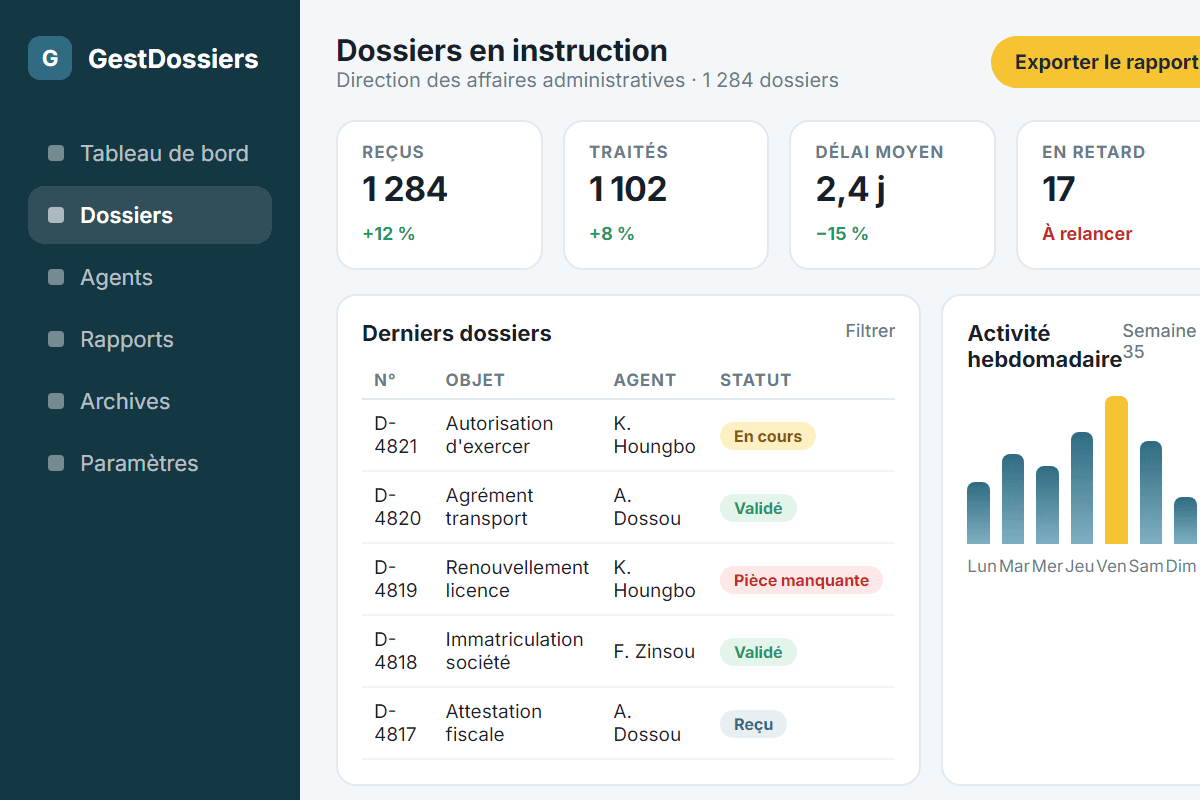Click the GestDossiers logo icon
The image size is (1200, 800).
pos(50,58)
